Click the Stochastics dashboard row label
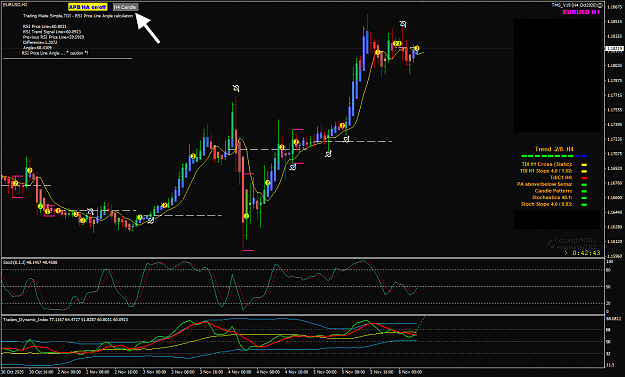 coord(552,197)
